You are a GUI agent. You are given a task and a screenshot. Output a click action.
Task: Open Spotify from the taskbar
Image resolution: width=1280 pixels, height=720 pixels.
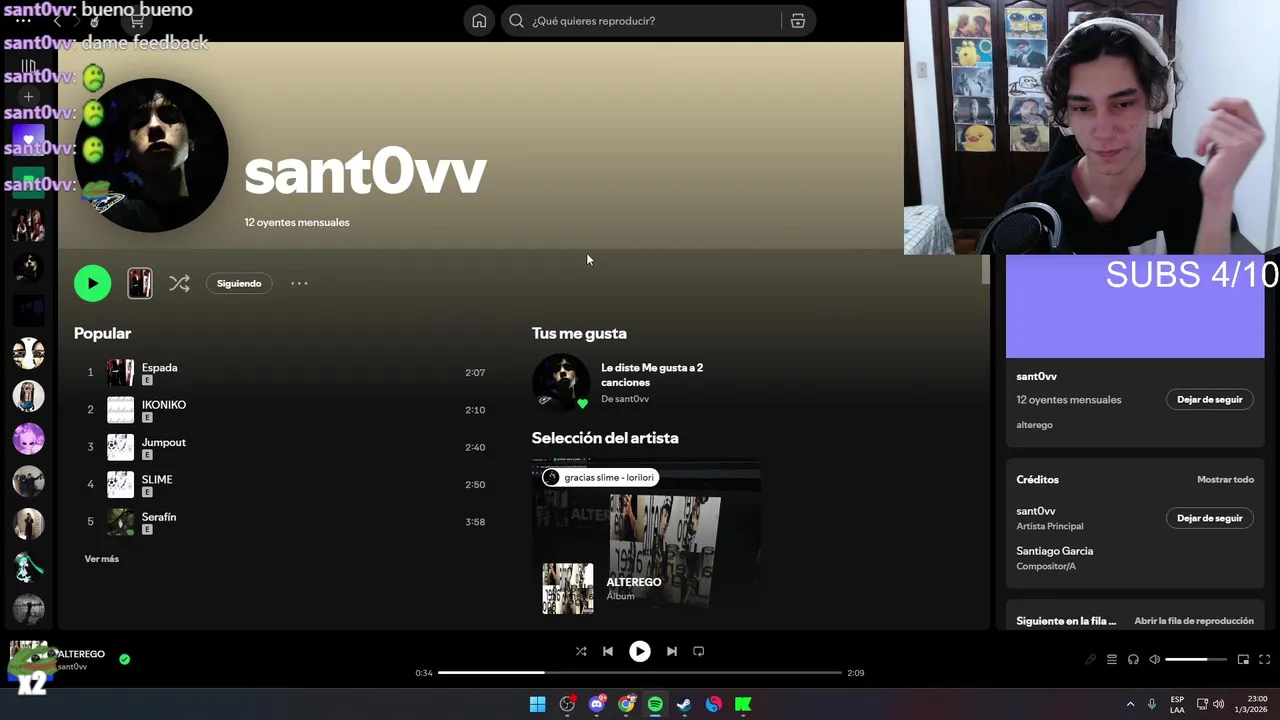(655, 704)
